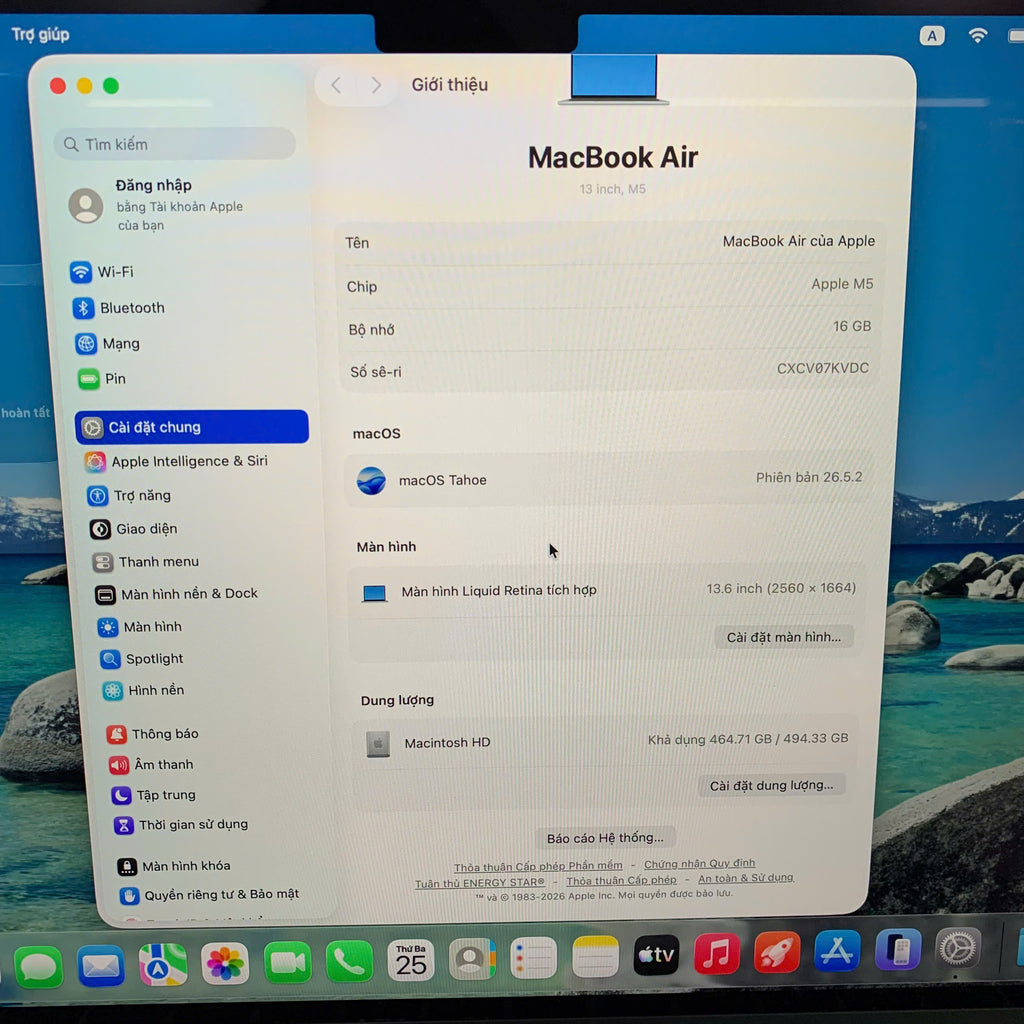Click Macintosh HD storage row
This screenshot has height=1024, width=1024.
pos(606,741)
